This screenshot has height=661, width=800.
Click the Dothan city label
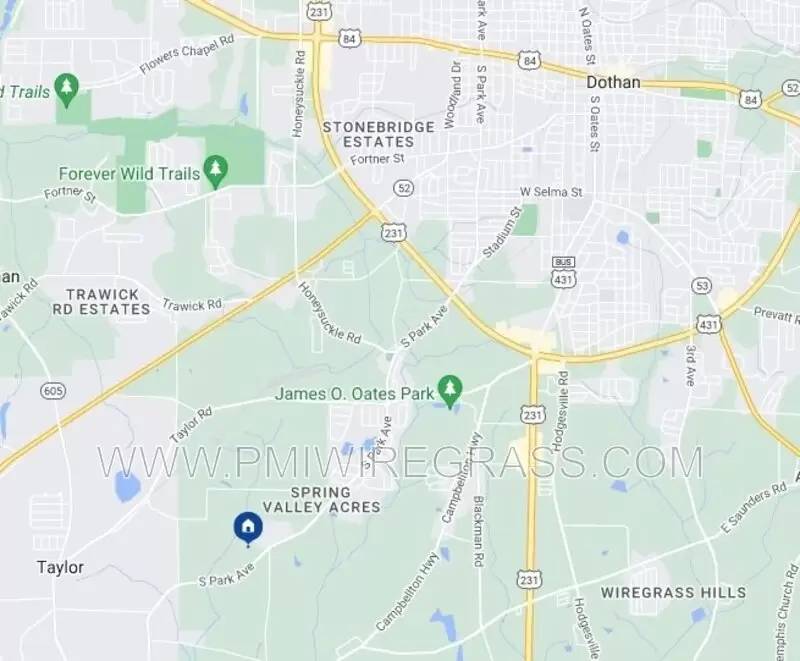(613, 82)
